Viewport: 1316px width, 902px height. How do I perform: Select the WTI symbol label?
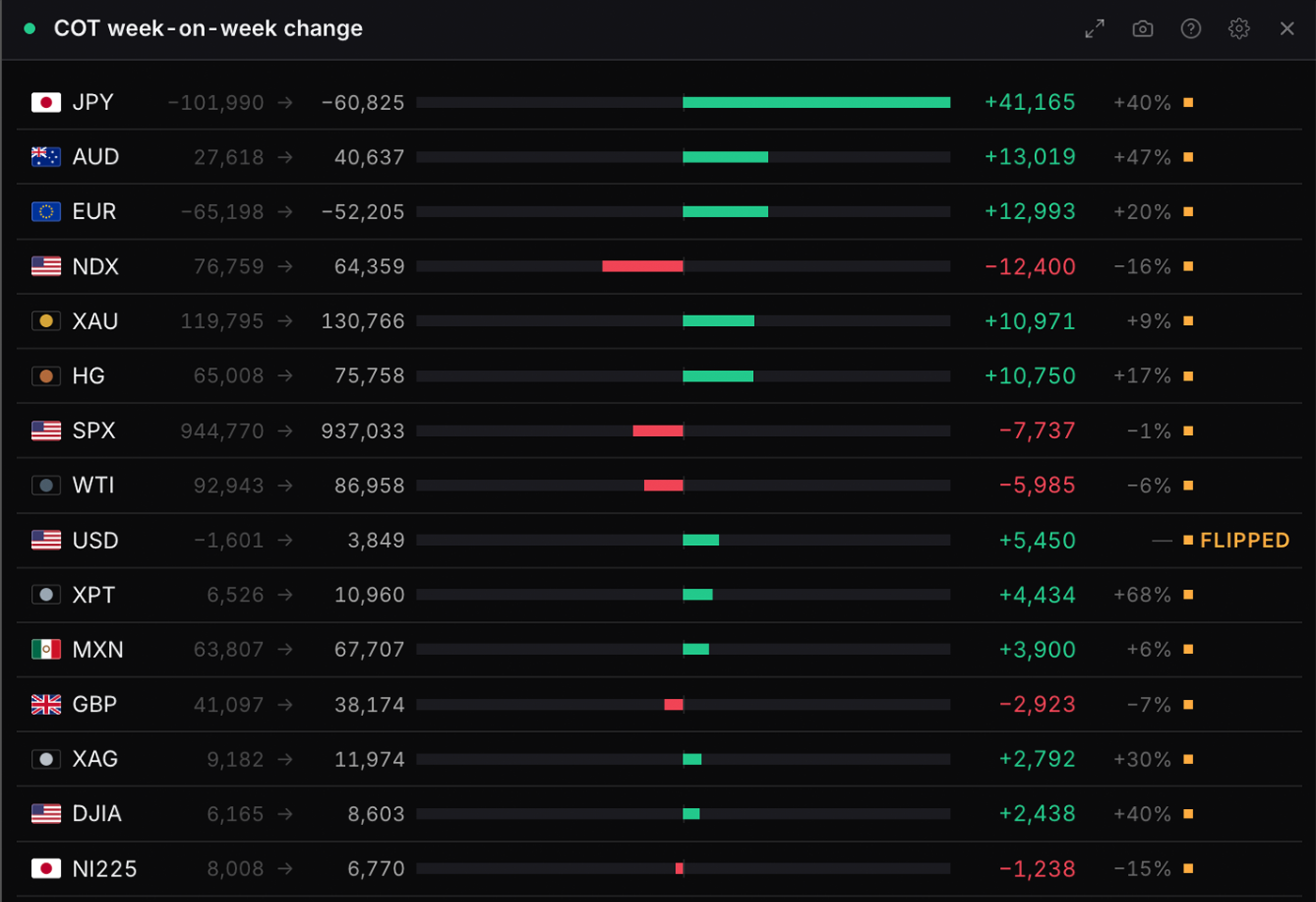tap(93, 486)
